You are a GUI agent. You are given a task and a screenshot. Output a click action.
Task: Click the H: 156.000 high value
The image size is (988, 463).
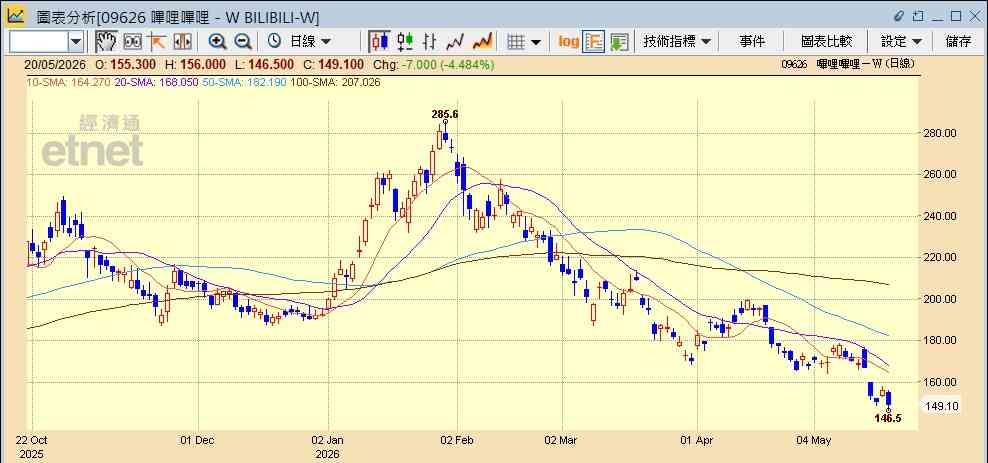click(195, 64)
